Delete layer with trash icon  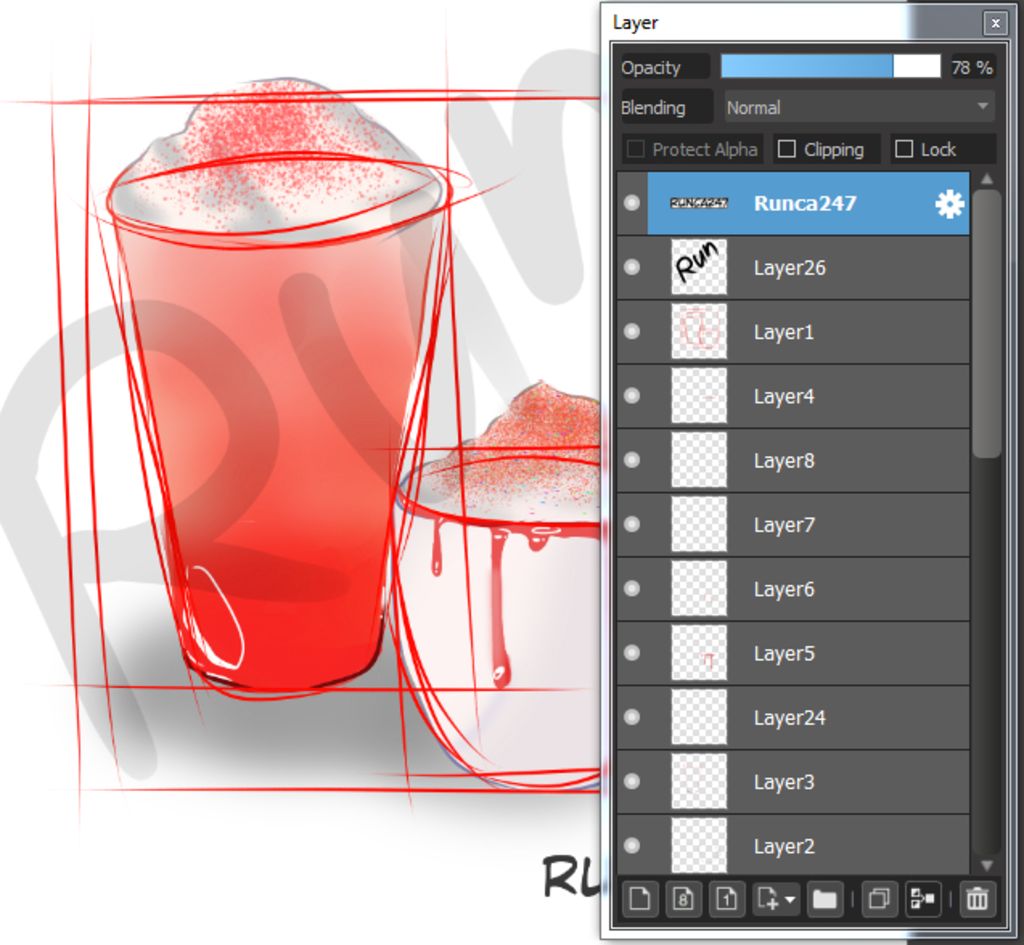(978, 899)
